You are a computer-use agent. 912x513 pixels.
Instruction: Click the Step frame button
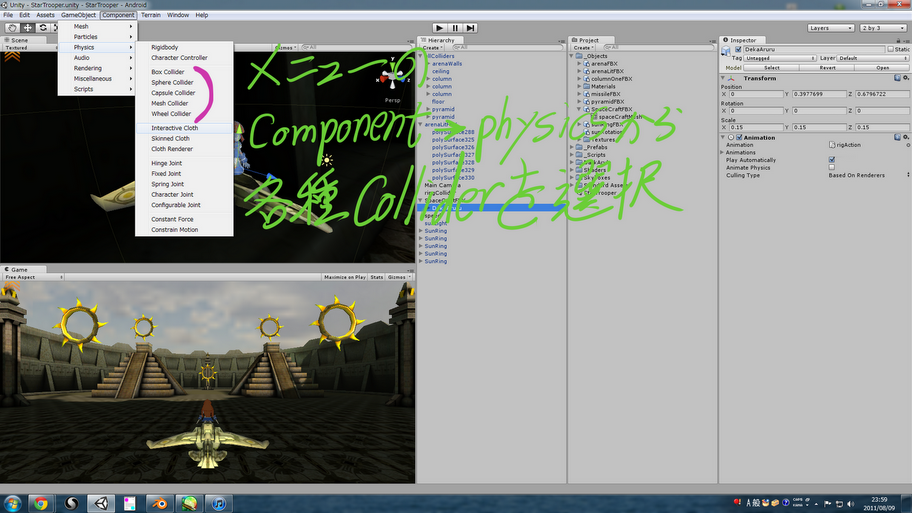point(471,28)
